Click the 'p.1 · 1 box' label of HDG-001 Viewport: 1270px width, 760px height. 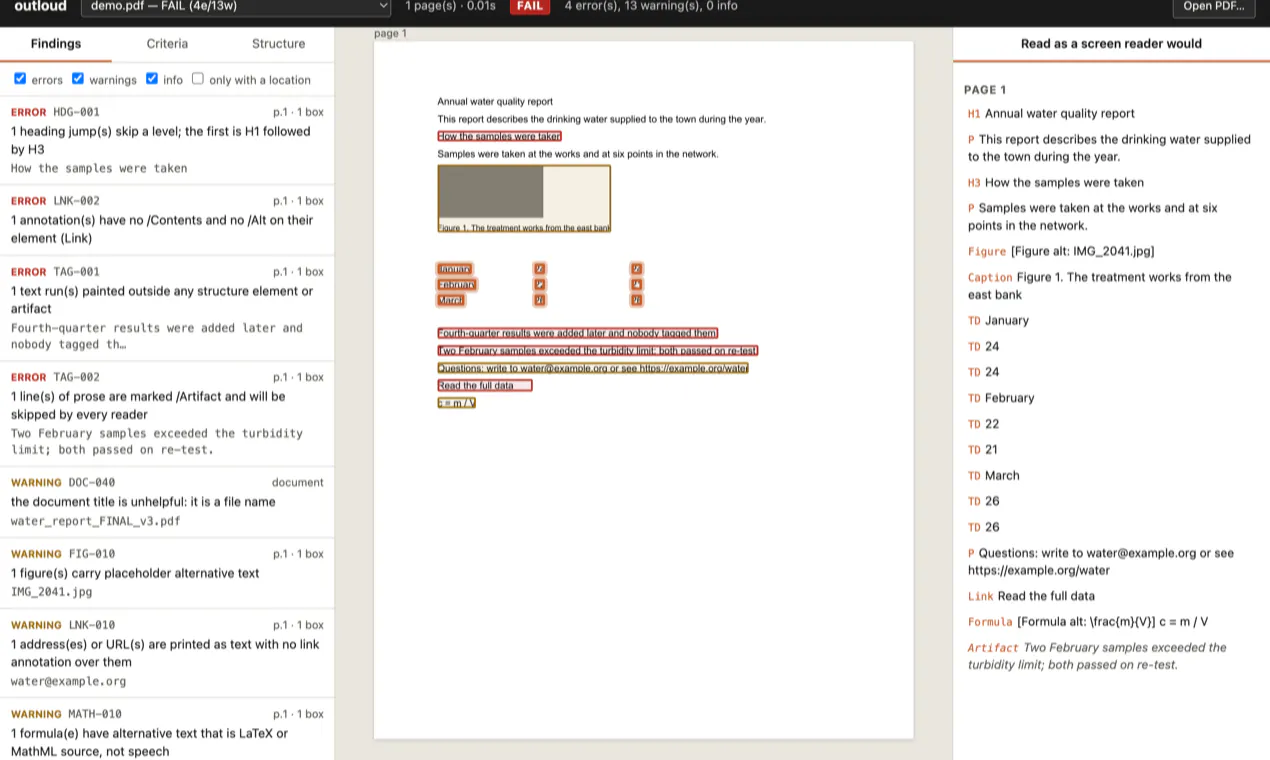tap(298, 112)
